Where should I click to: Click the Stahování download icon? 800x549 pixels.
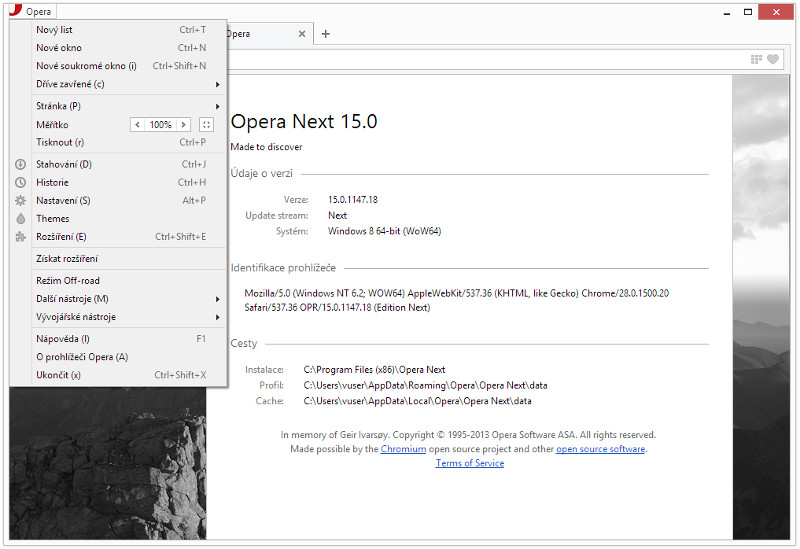pos(20,164)
